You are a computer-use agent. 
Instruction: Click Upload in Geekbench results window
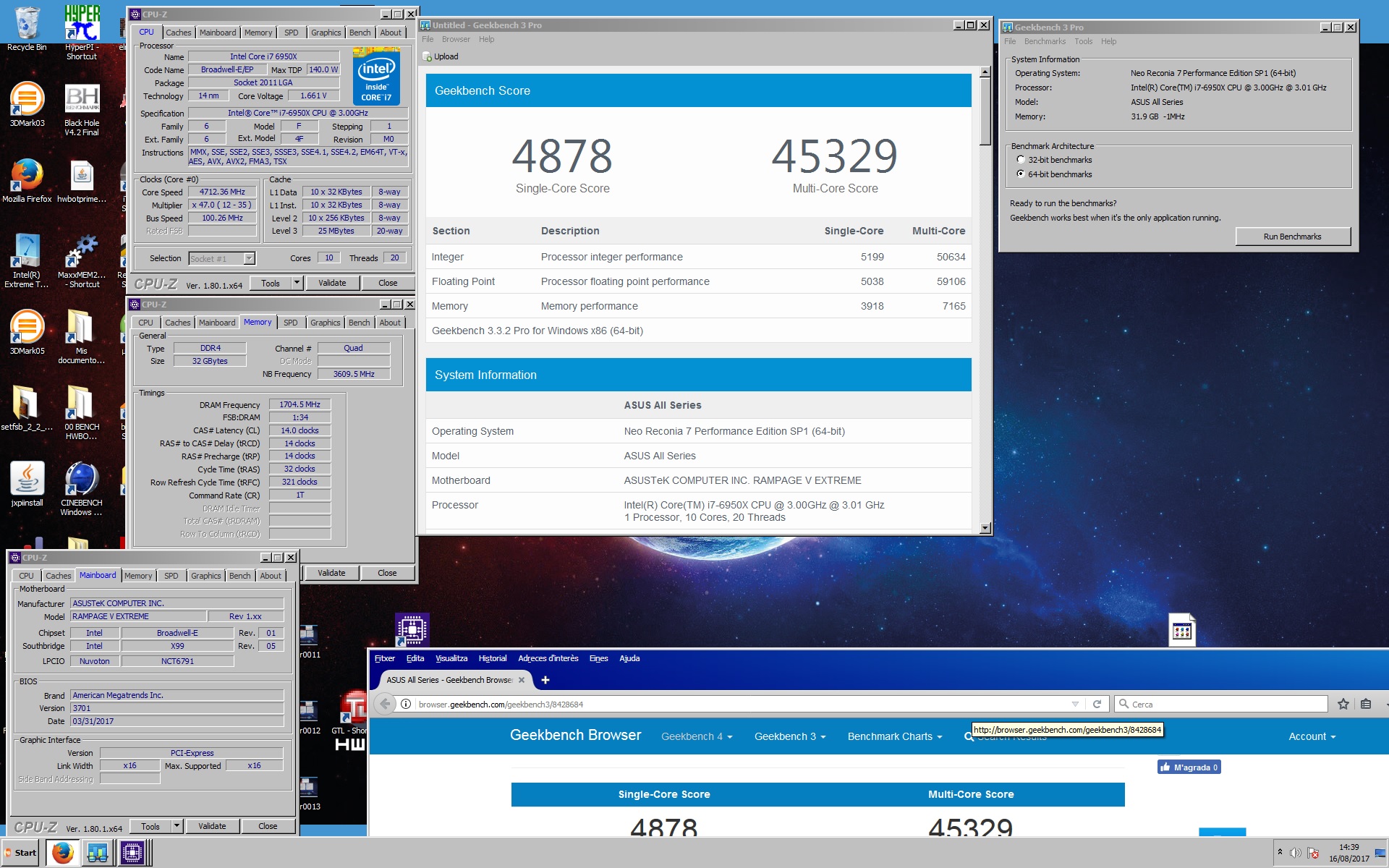tap(441, 56)
